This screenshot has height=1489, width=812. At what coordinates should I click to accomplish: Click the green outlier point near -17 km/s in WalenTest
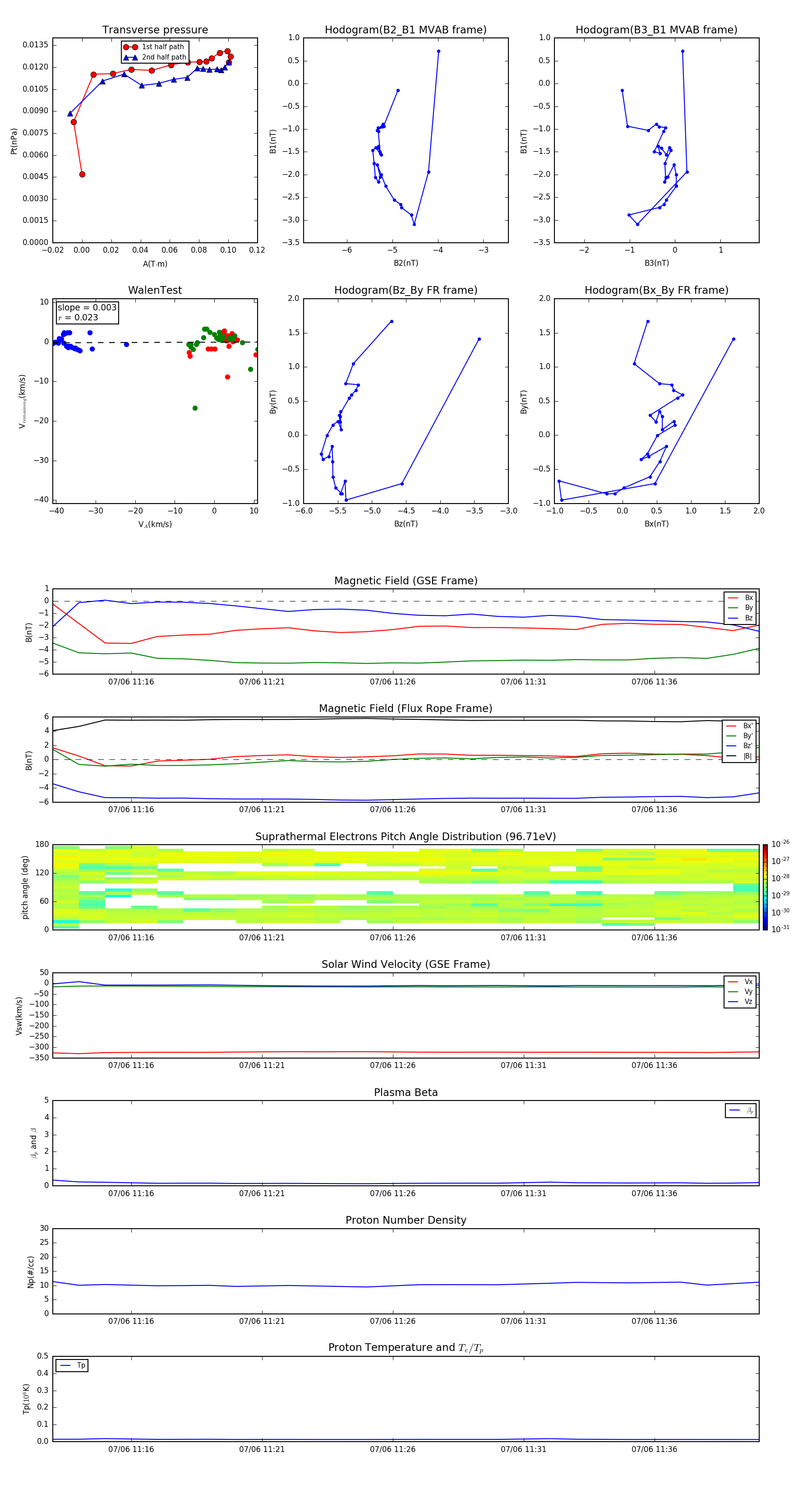coord(195,408)
